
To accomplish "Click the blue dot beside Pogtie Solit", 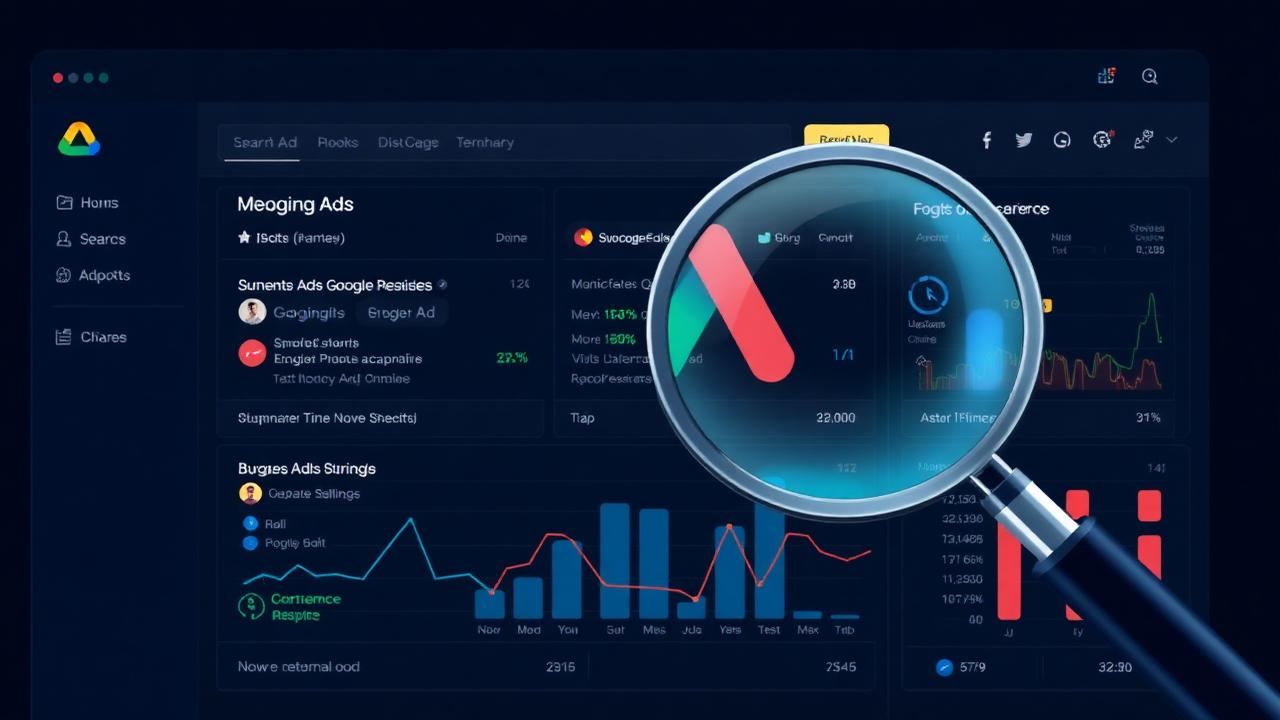I will click(250, 543).
